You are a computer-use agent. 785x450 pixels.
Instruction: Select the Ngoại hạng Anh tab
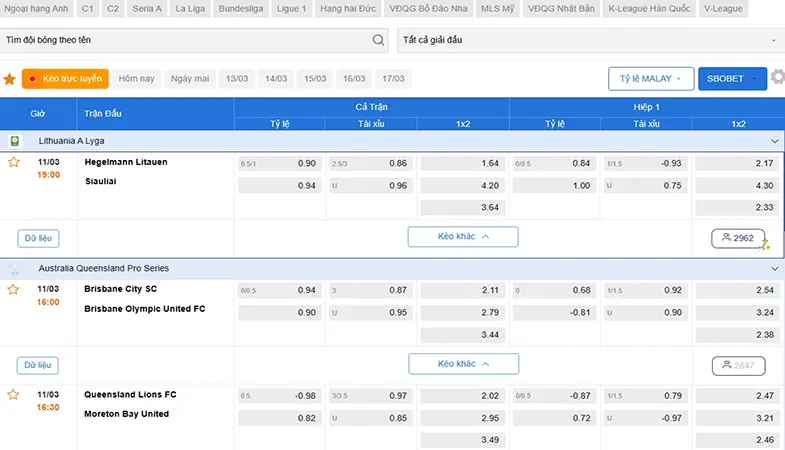[x=36, y=9]
